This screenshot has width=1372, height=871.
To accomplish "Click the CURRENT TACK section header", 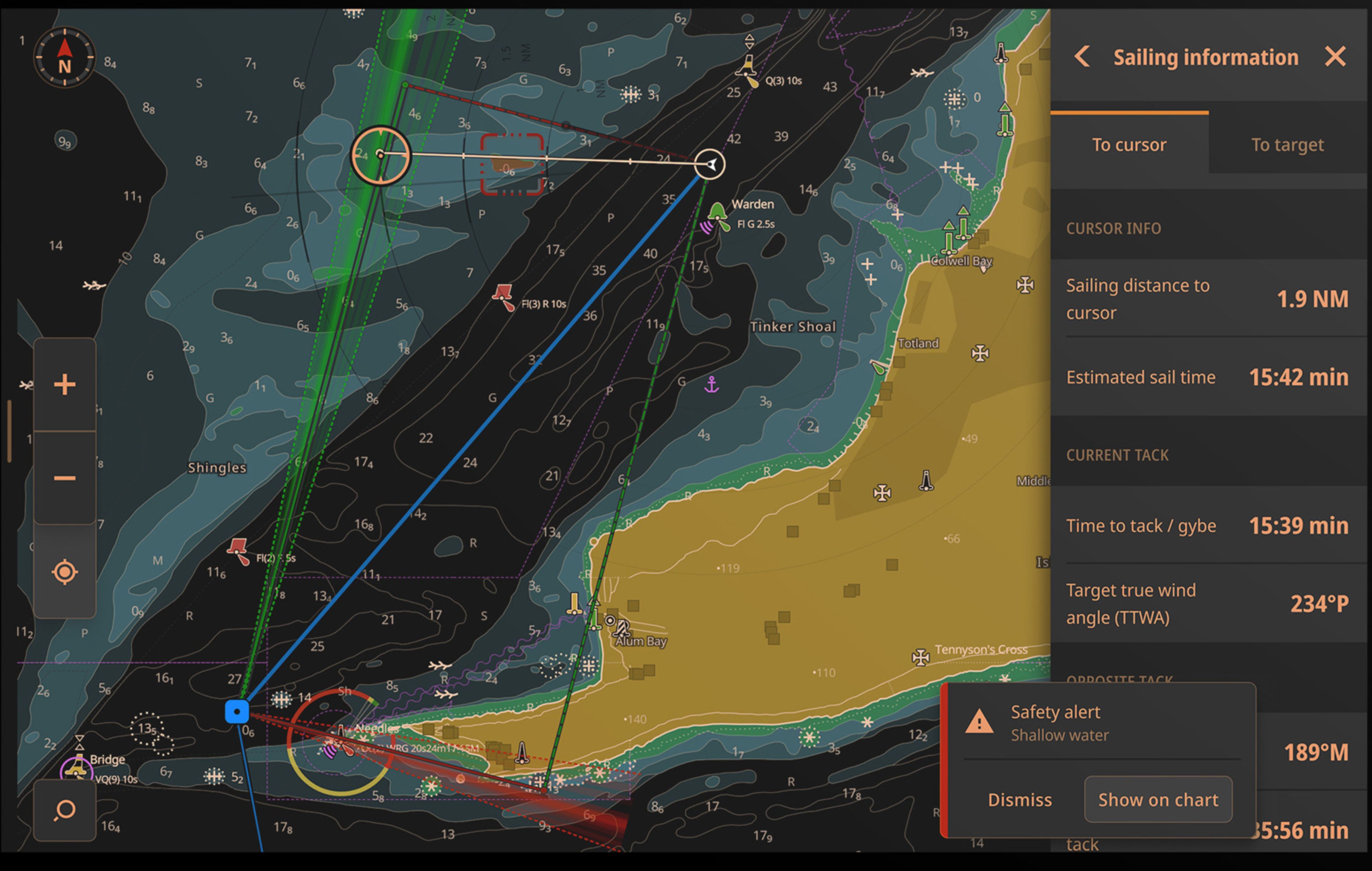I will coord(1117,455).
